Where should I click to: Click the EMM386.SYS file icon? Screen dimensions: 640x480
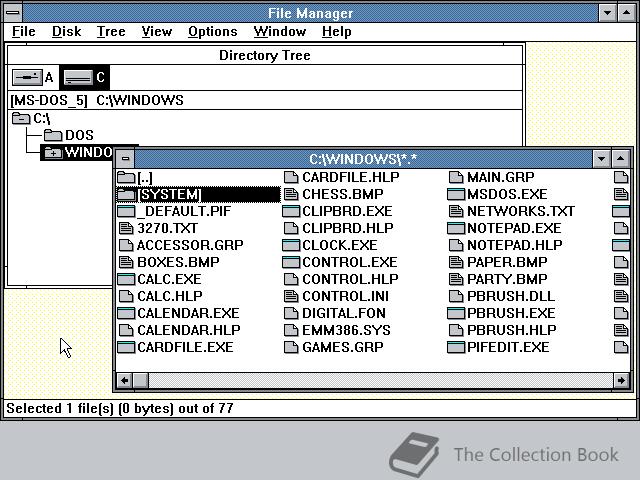pyautogui.click(x=291, y=330)
